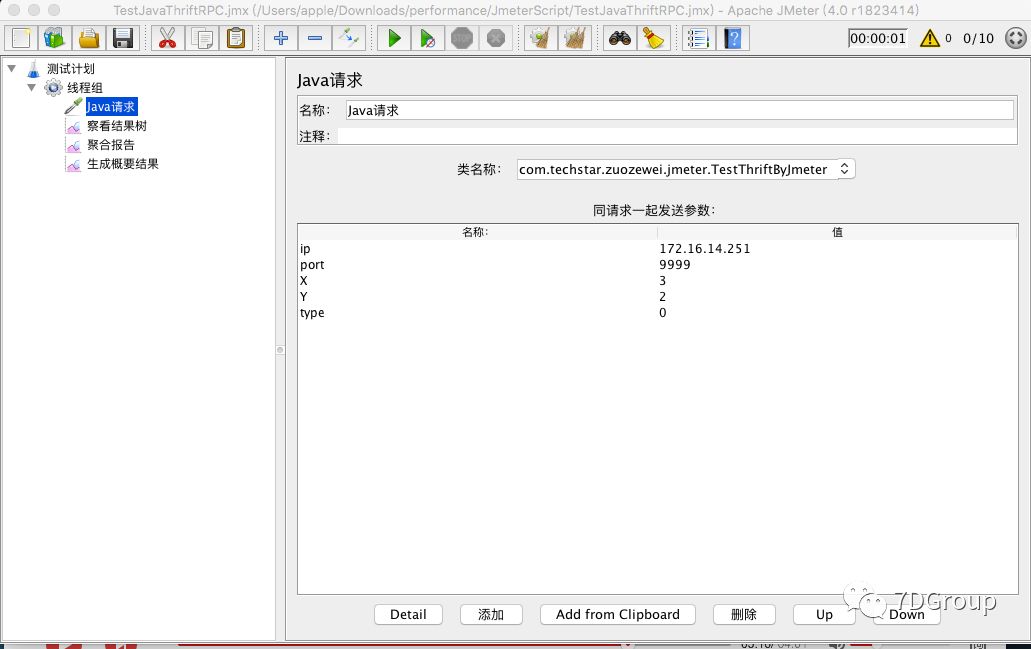Expand all with the plus icon
Image resolution: width=1031 pixels, height=649 pixels.
281,38
